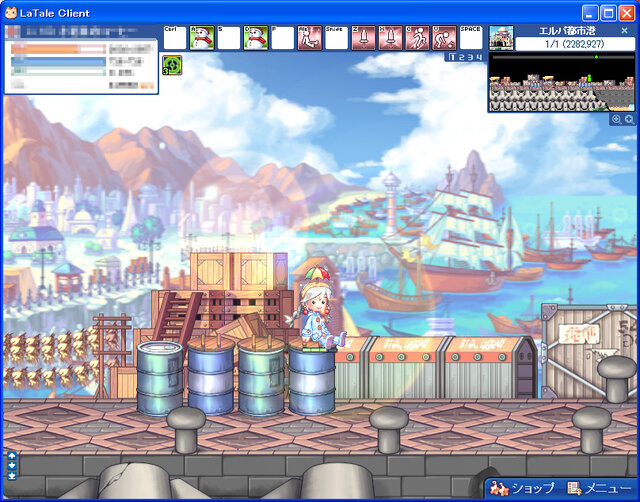Minimize the LaTale Client window
Viewport: 640px width, 502px height.
tap(589, 13)
